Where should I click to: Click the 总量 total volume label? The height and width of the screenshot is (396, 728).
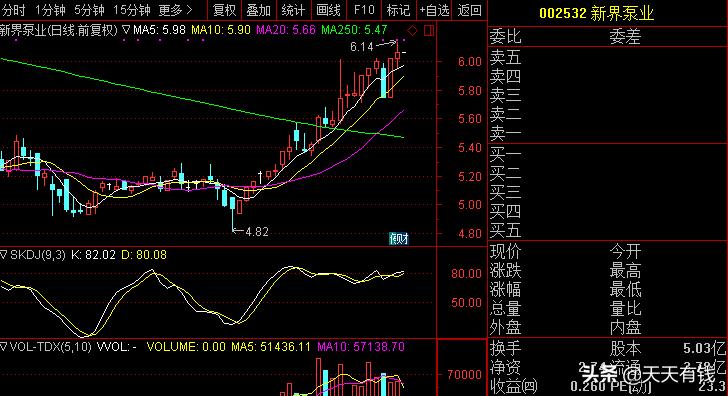(506, 309)
